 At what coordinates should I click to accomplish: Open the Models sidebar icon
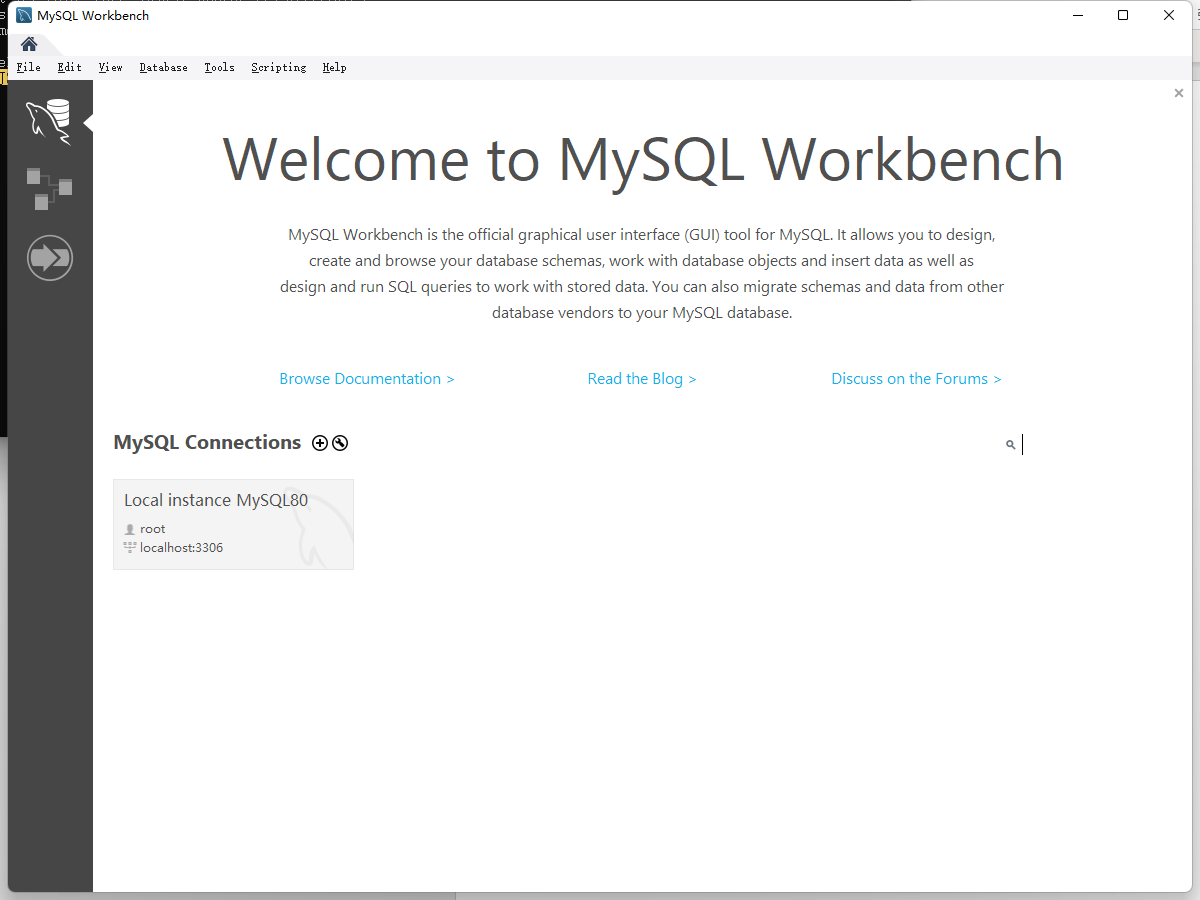click(49, 189)
